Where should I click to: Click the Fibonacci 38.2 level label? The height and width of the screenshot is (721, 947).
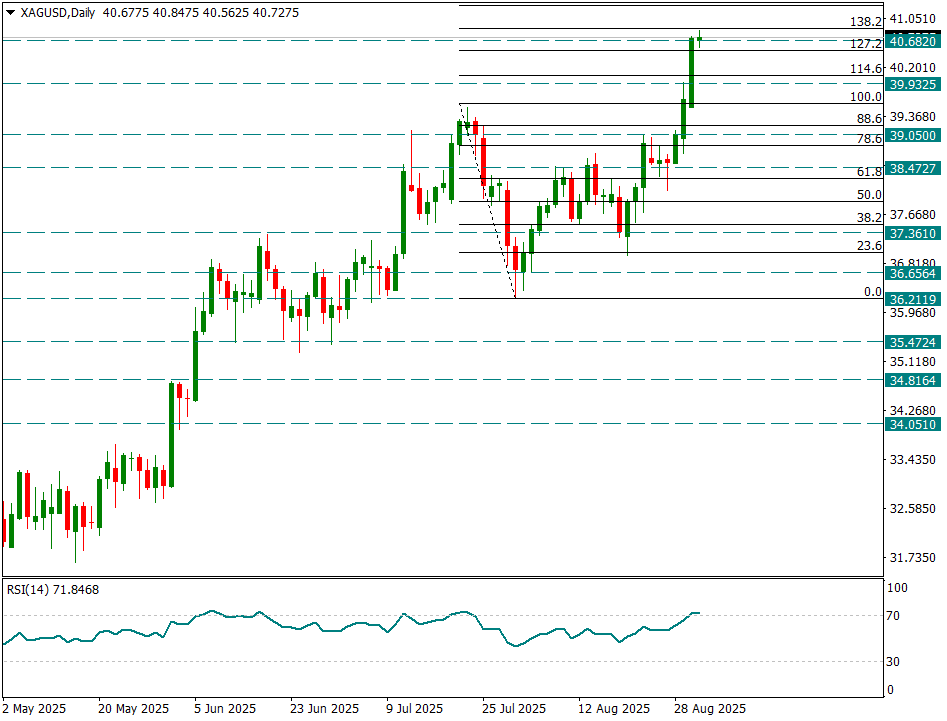[x=869, y=218]
